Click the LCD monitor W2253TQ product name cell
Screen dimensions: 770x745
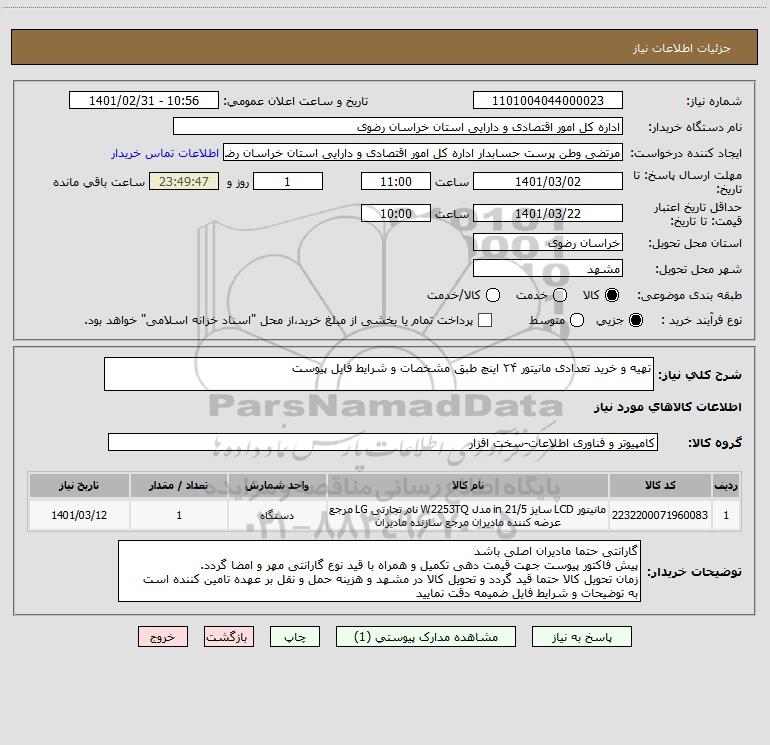[468, 515]
